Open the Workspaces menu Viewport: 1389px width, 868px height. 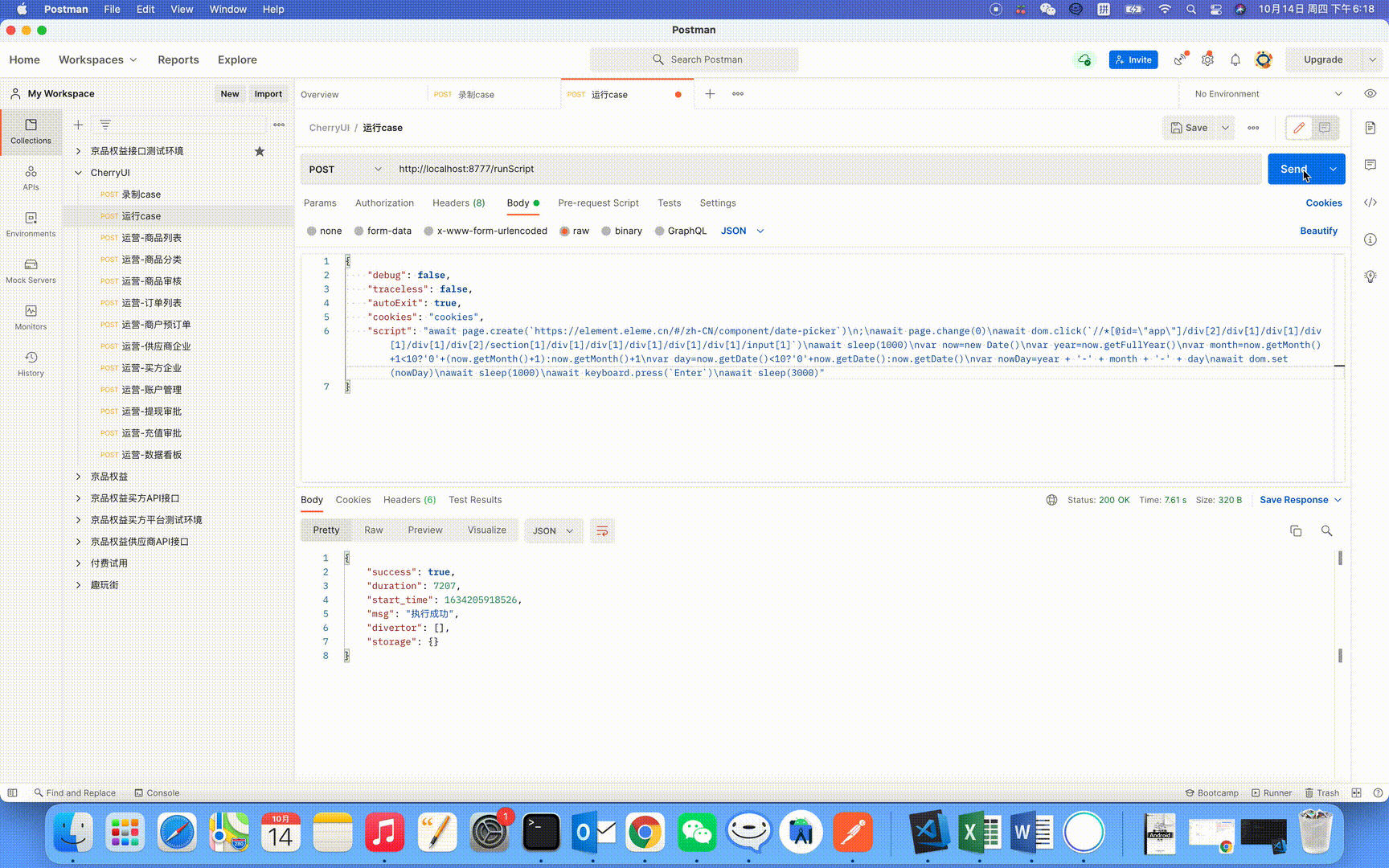pyautogui.click(x=98, y=59)
